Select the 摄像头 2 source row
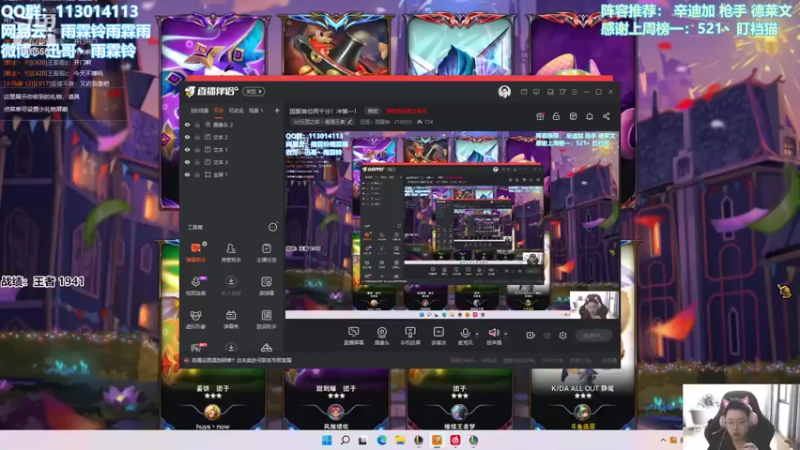Image resolution: width=800 pixels, height=450 pixels. click(x=231, y=124)
